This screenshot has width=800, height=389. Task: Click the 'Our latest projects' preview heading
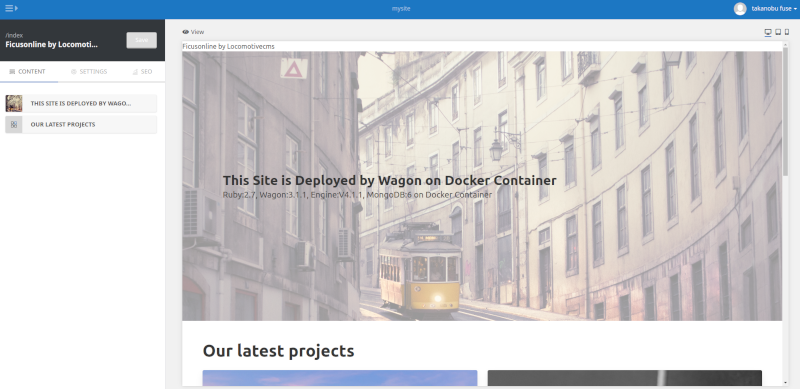(x=278, y=351)
